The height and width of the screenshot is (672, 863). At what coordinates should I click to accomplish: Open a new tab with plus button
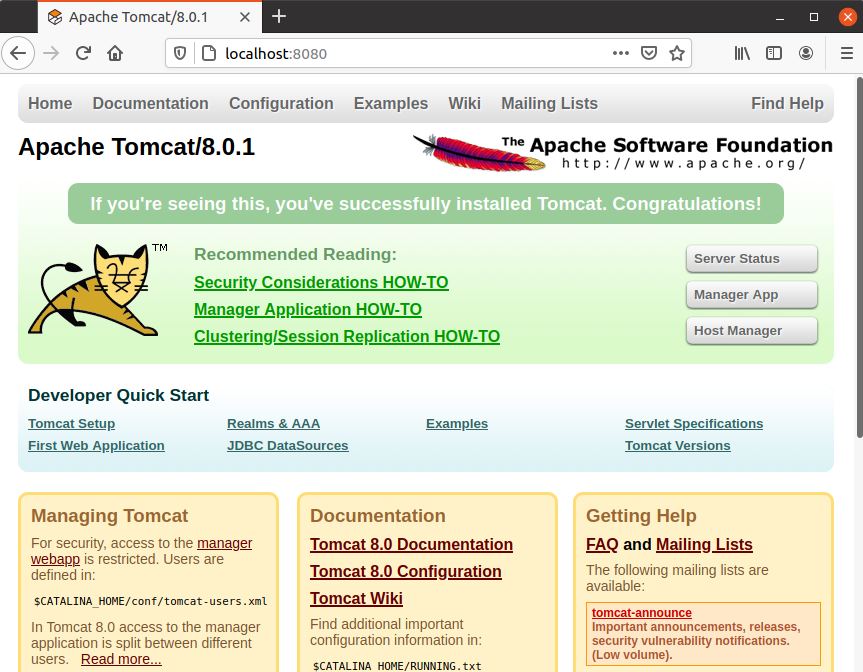tap(279, 17)
